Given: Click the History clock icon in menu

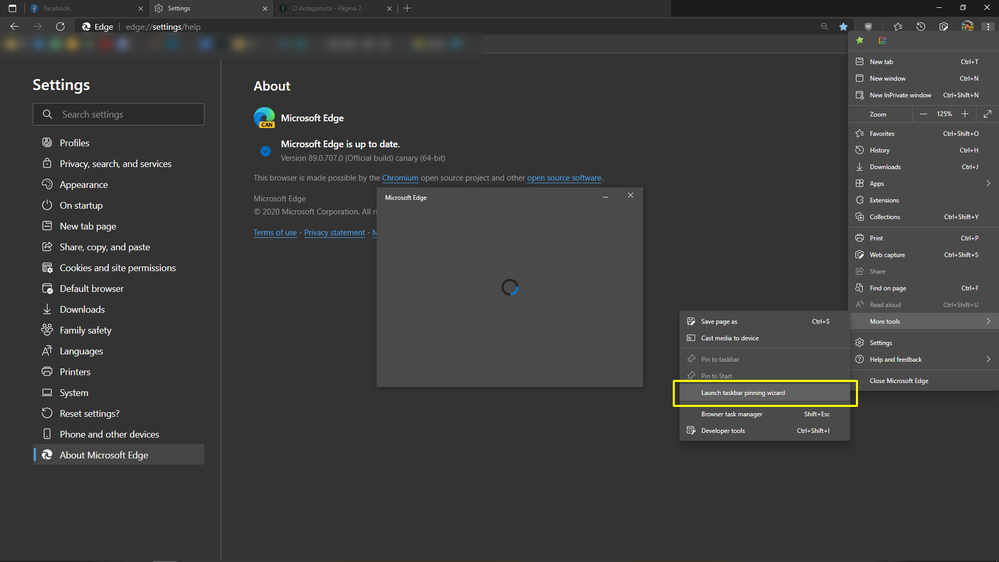Looking at the screenshot, I should click(x=859, y=150).
